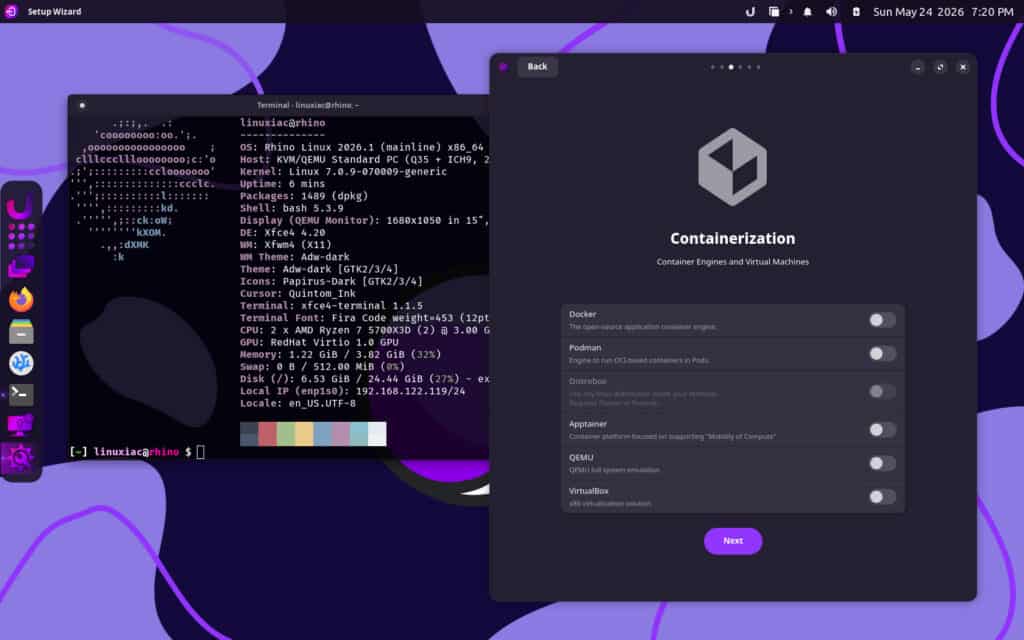The height and width of the screenshot is (640, 1024).
Task: Click the 'Locale: en_US.UTF-8' line
Action: pos(298,404)
